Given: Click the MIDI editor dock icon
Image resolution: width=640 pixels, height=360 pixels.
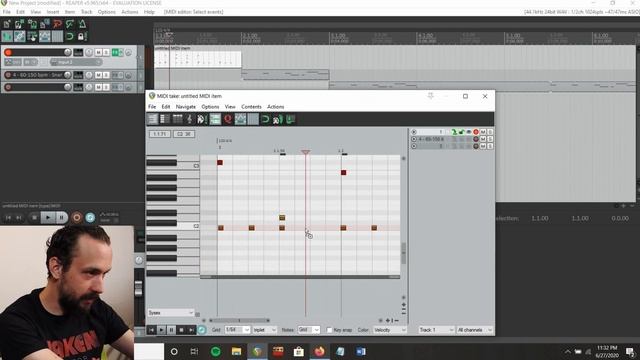Looking at the screenshot, I should coord(291,119).
